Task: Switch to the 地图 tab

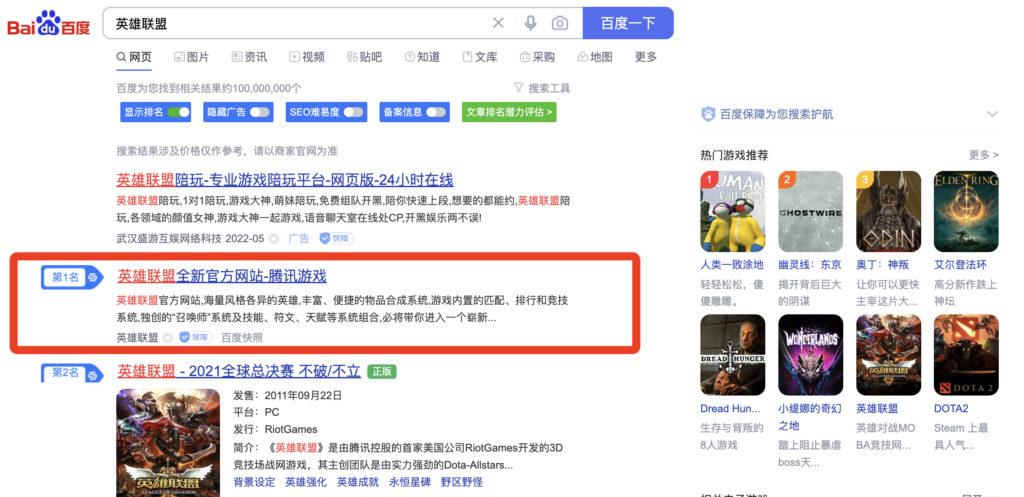Action: pos(595,57)
